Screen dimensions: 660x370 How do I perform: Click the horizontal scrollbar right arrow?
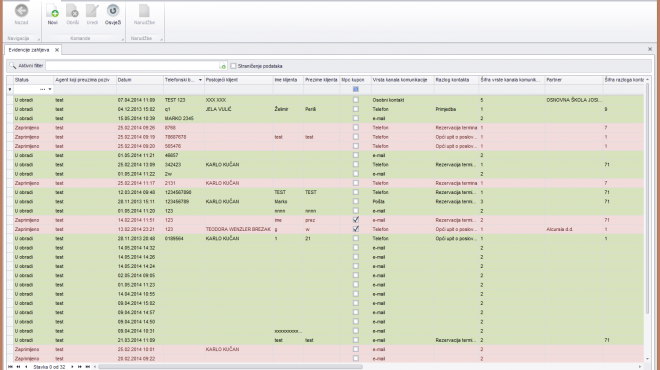tap(640, 367)
